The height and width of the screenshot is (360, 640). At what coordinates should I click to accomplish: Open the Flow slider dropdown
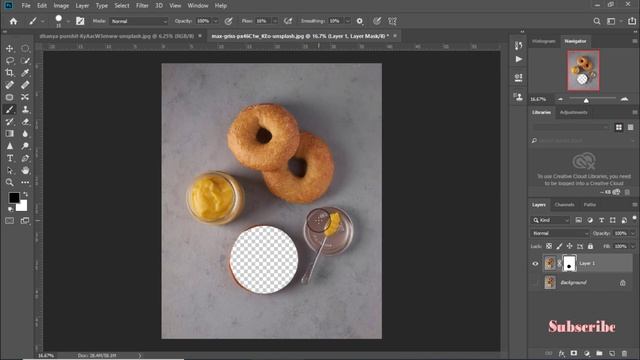click(x=275, y=21)
